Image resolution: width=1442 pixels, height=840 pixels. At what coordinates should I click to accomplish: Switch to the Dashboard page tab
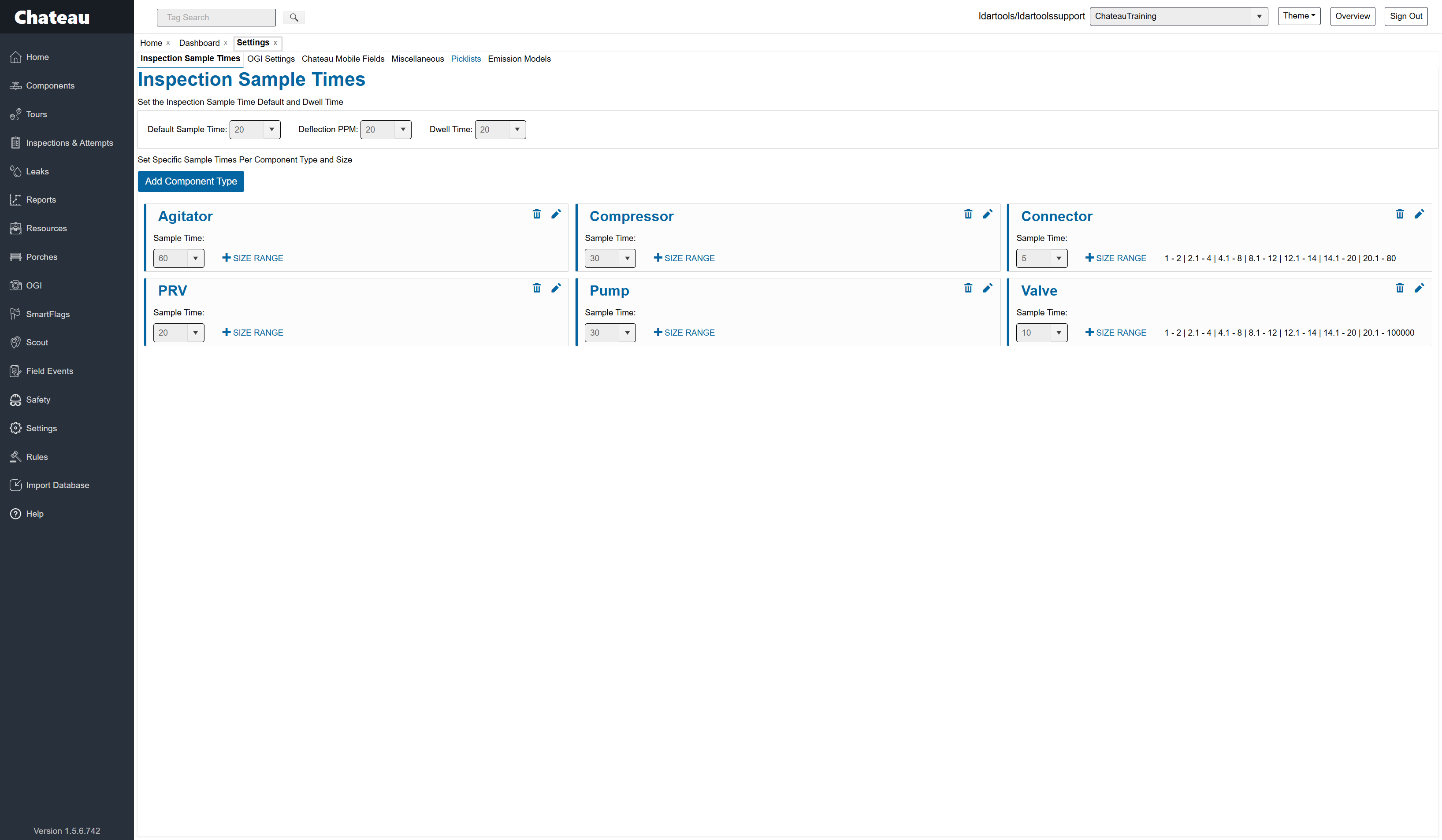click(199, 43)
